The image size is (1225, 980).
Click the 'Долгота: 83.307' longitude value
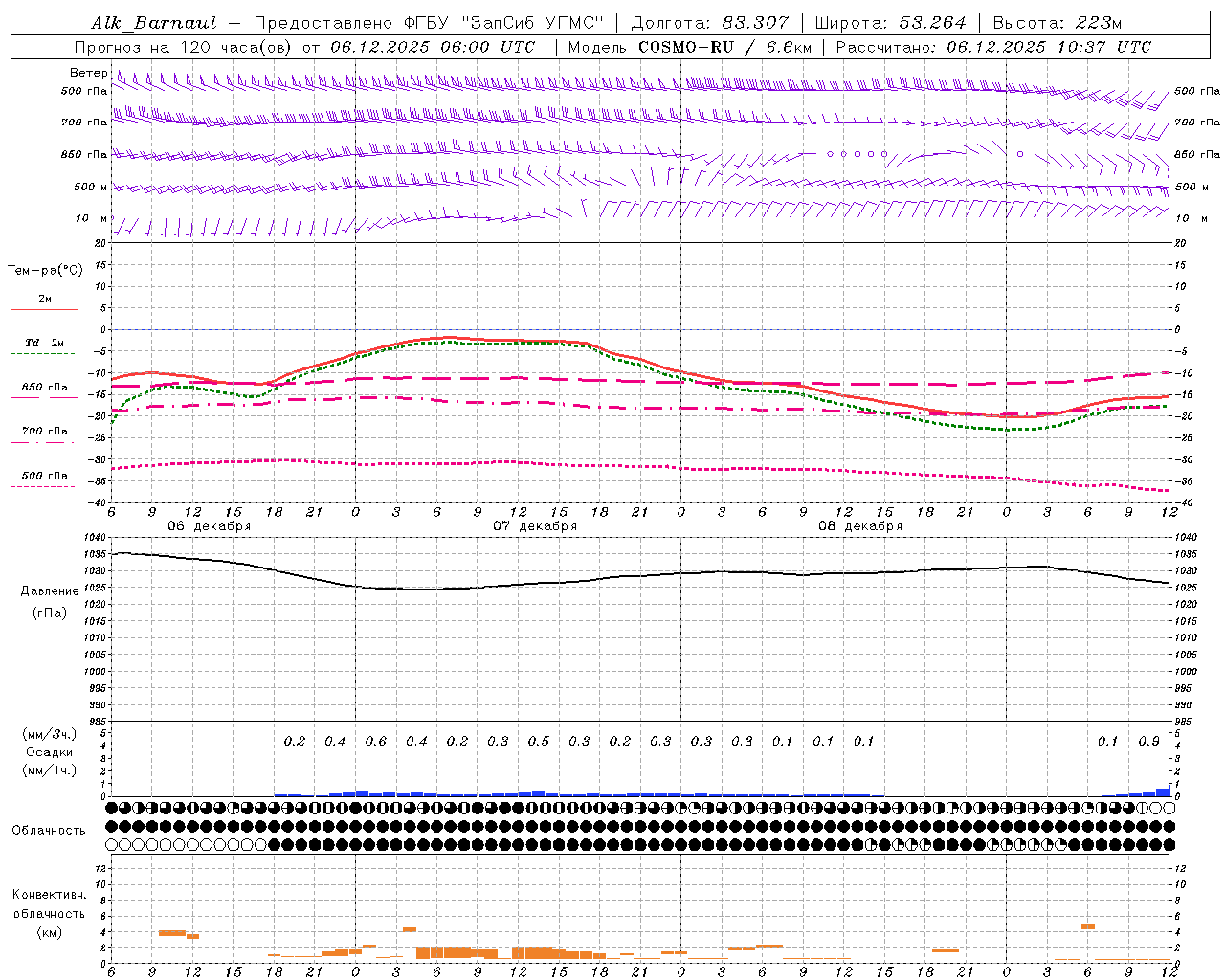(x=710, y=23)
